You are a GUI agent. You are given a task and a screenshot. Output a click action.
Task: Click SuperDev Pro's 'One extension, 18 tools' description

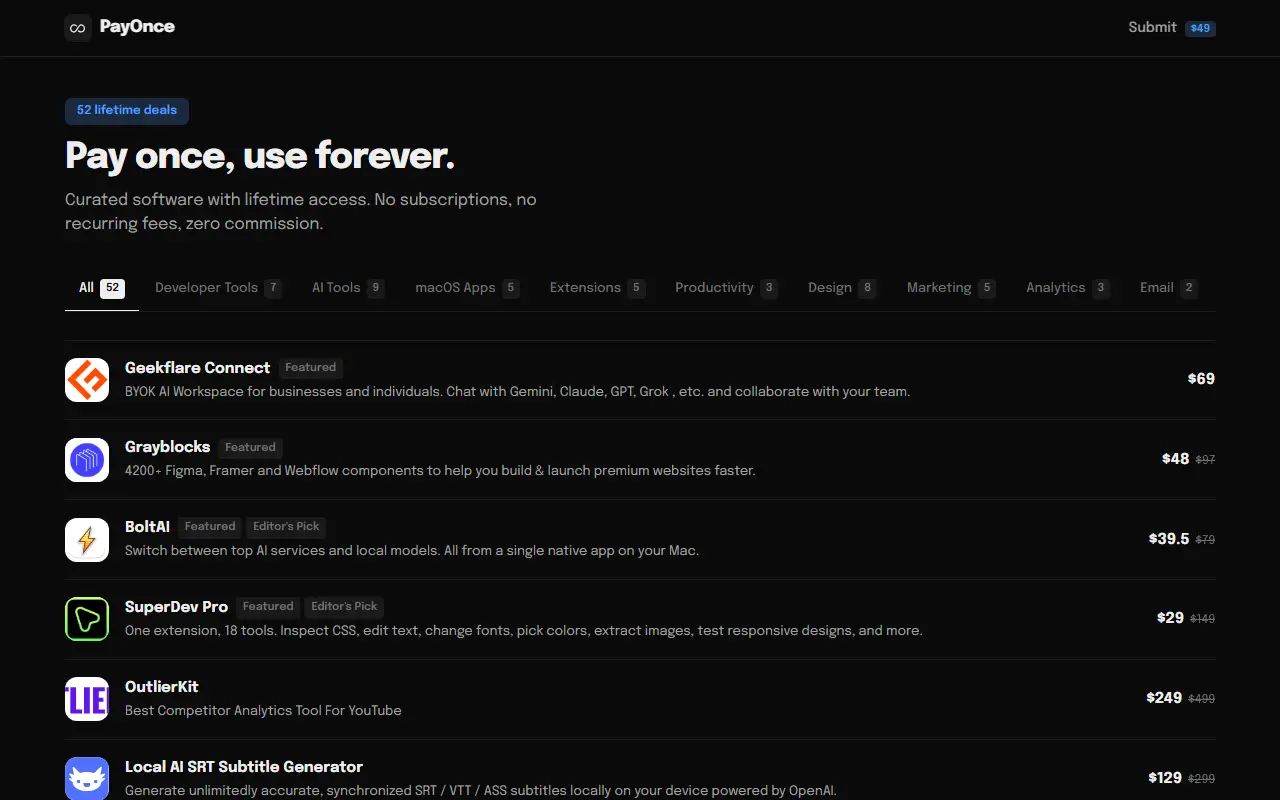[x=523, y=630]
